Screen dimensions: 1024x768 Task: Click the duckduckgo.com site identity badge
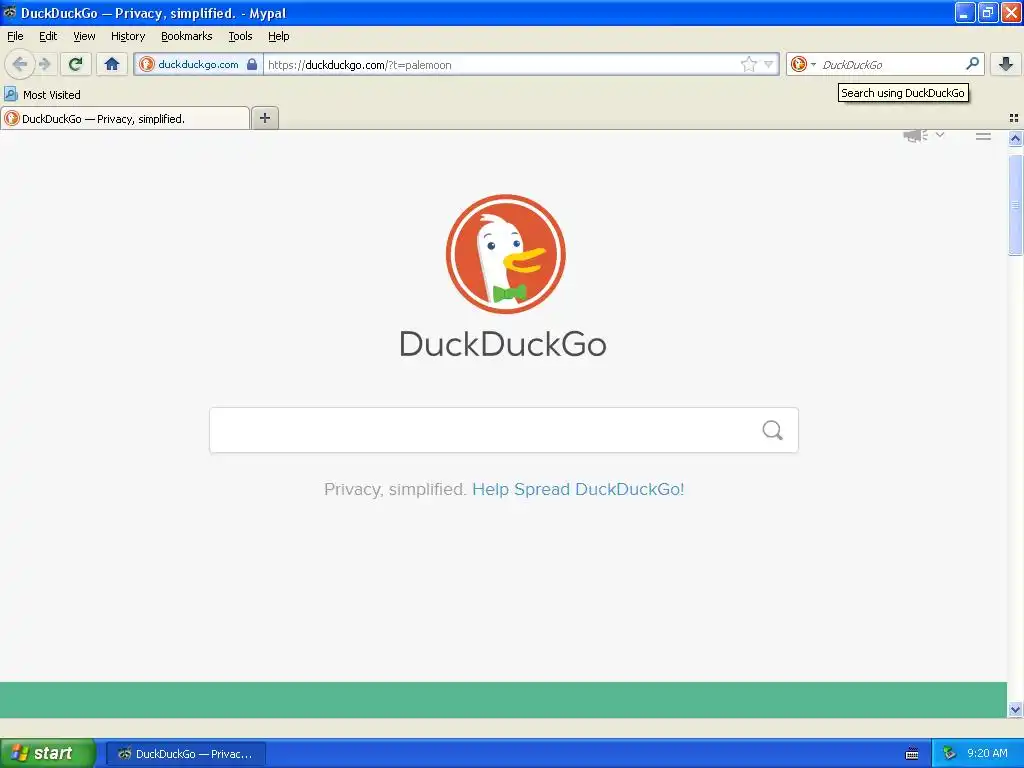tap(198, 64)
